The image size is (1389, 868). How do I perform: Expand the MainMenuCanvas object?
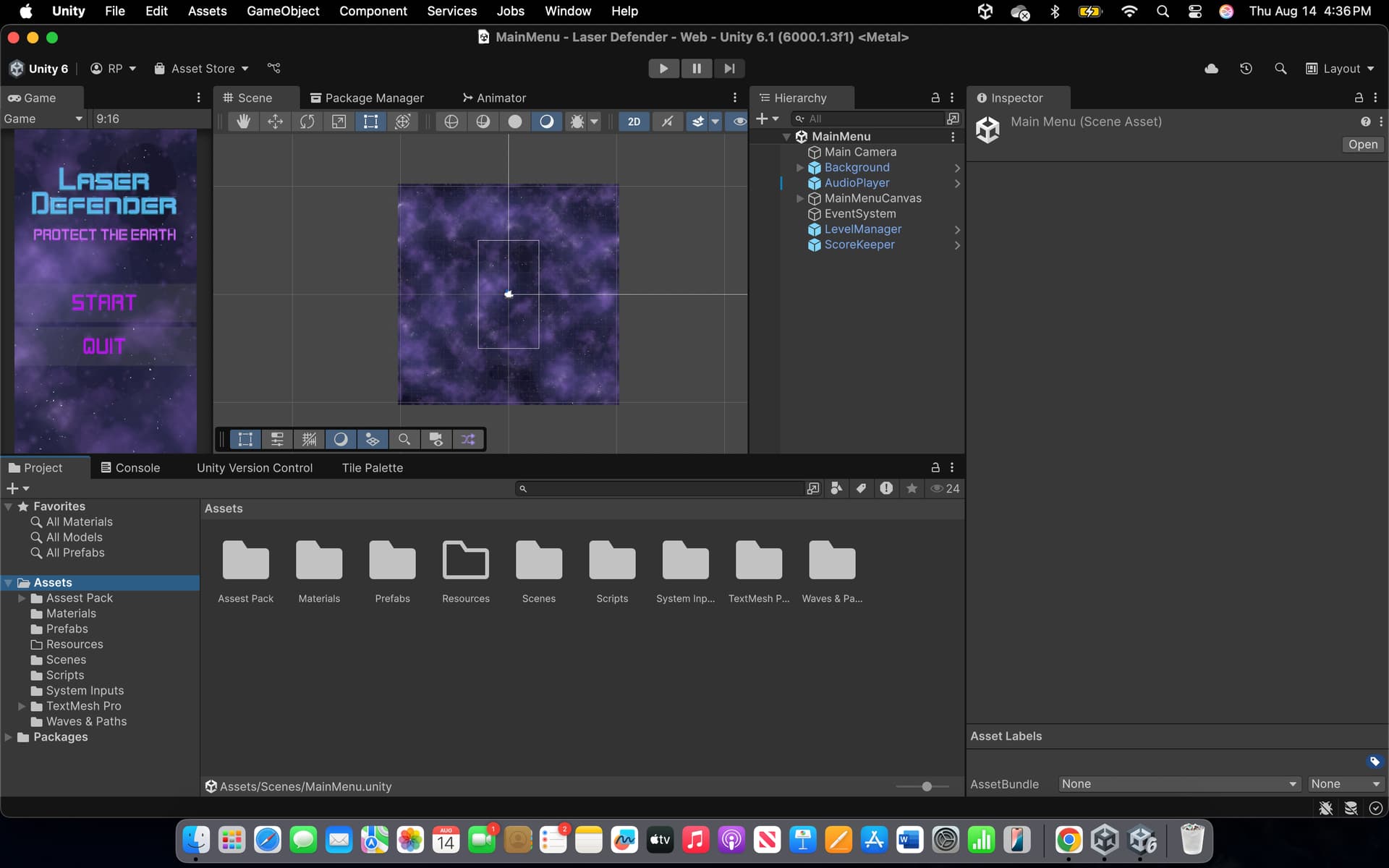tap(800, 198)
